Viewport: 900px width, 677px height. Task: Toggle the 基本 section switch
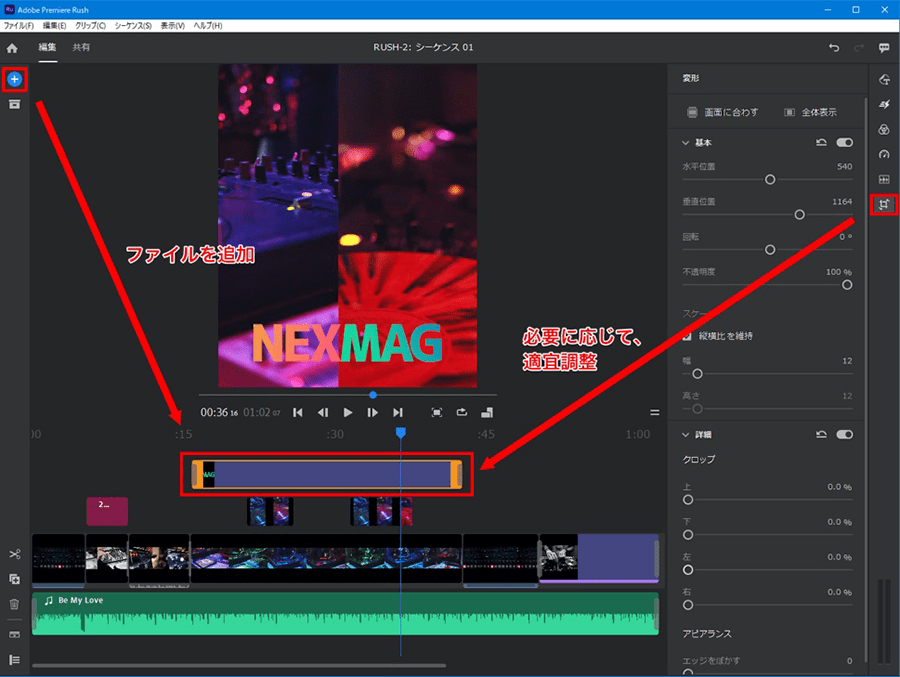pyautogui.click(x=845, y=142)
